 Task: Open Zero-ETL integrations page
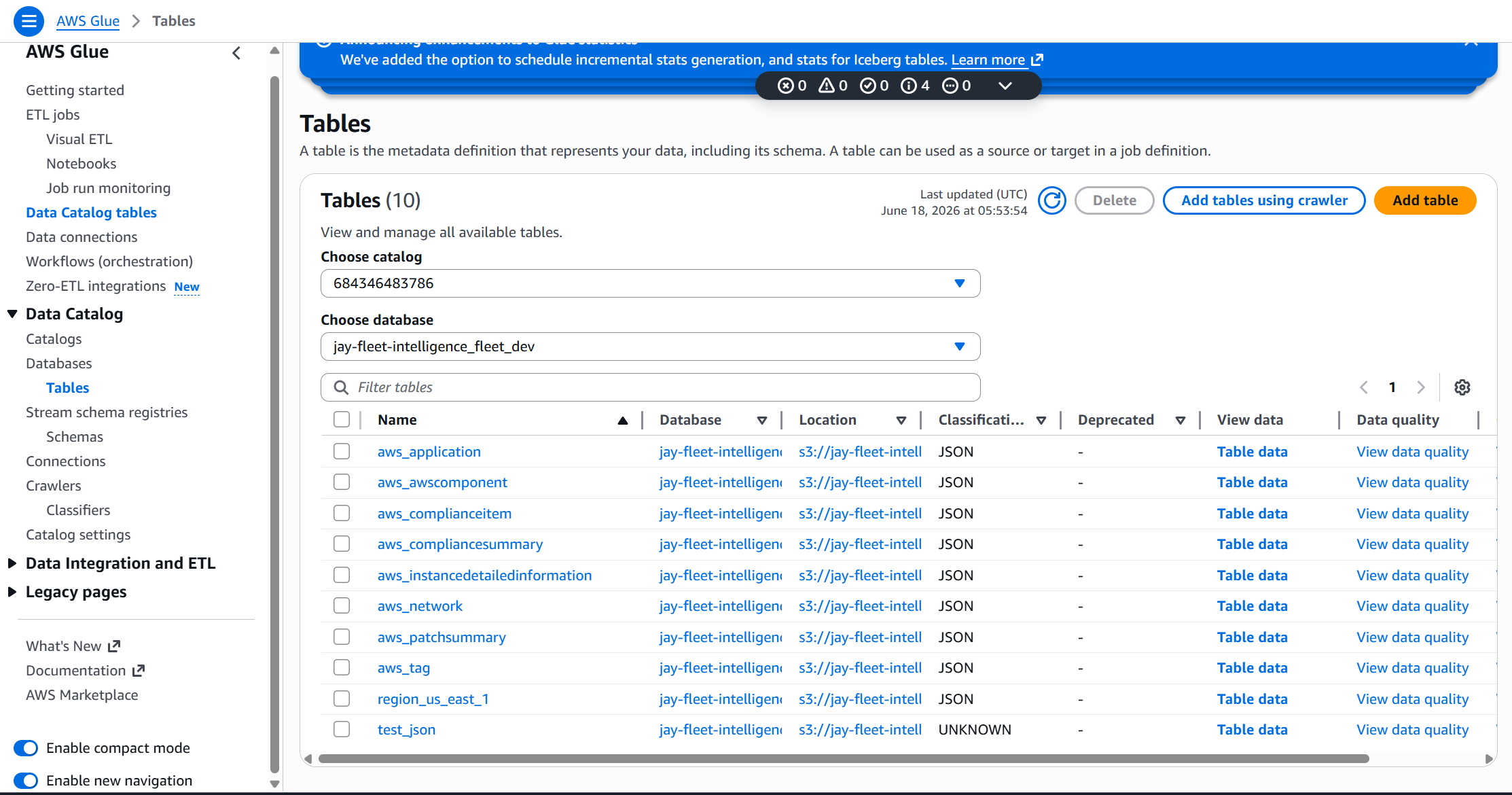coord(96,286)
